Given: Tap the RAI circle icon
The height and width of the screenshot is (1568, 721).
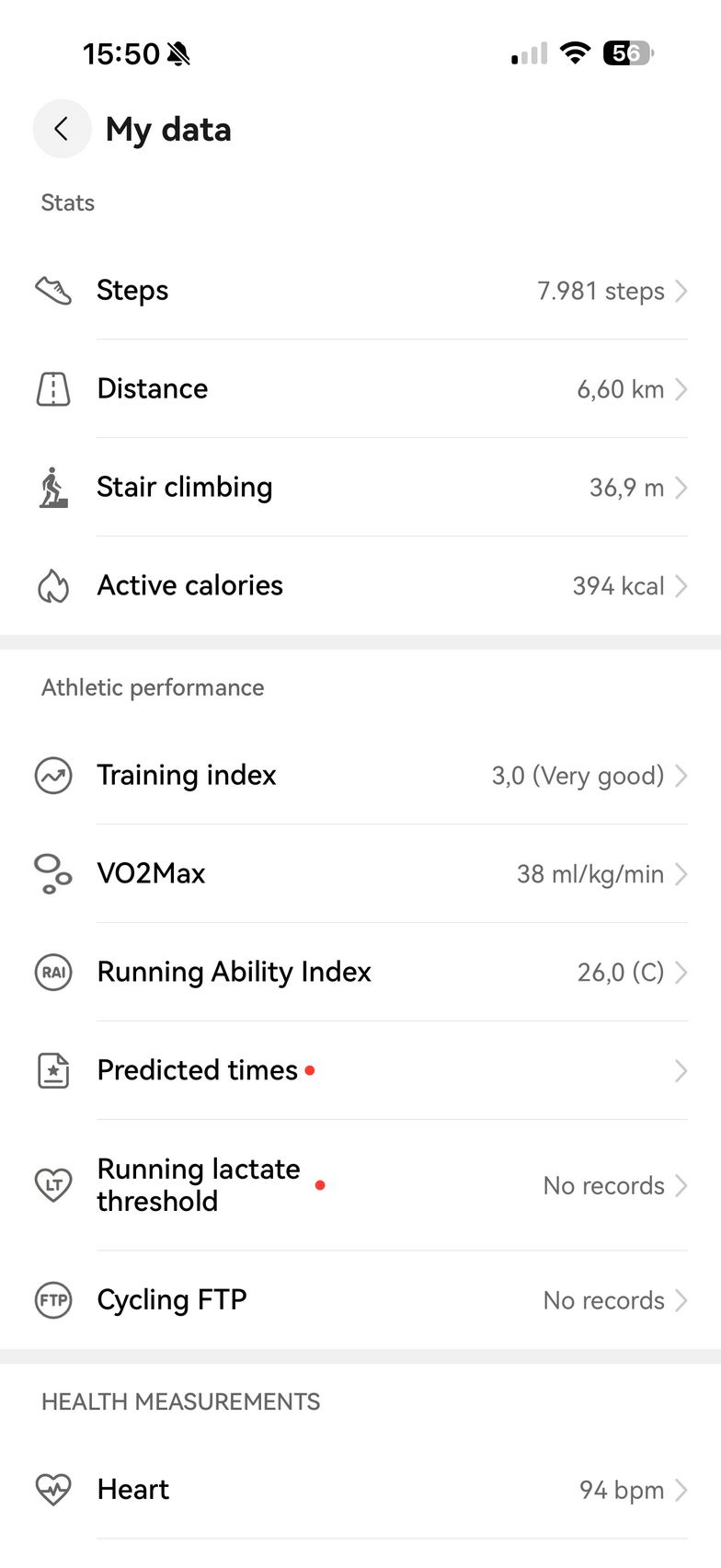Looking at the screenshot, I should 53,973.
